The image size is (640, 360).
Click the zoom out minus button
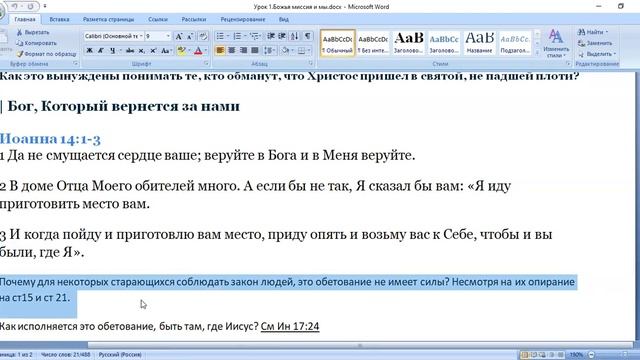click(x=591, y=355)
